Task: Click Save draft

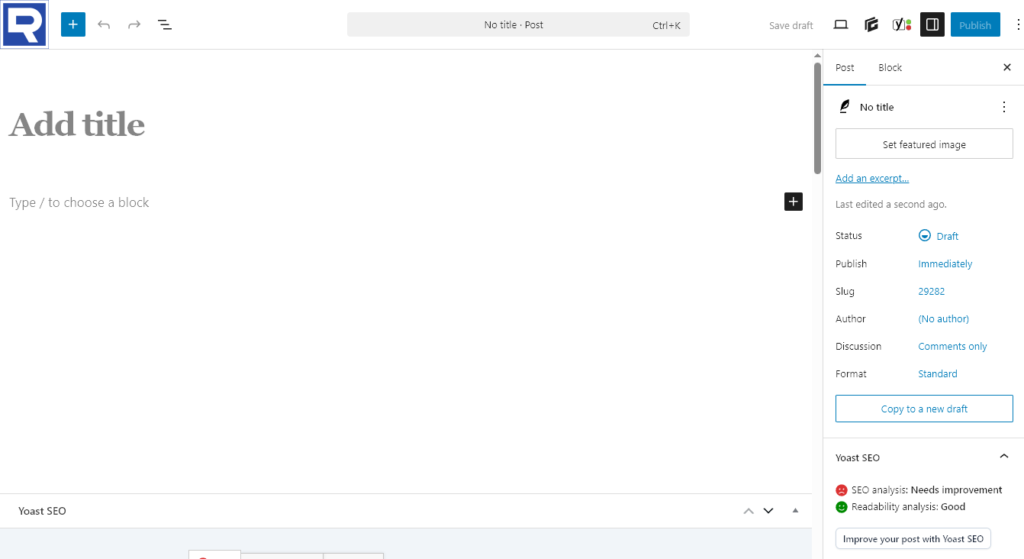Action: tap(791, 25)
